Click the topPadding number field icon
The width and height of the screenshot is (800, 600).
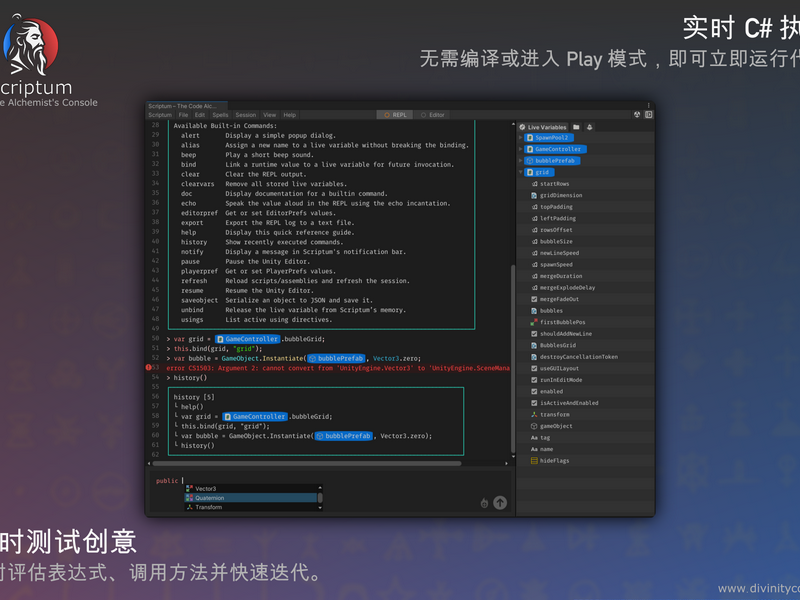[x=534, y=207]
